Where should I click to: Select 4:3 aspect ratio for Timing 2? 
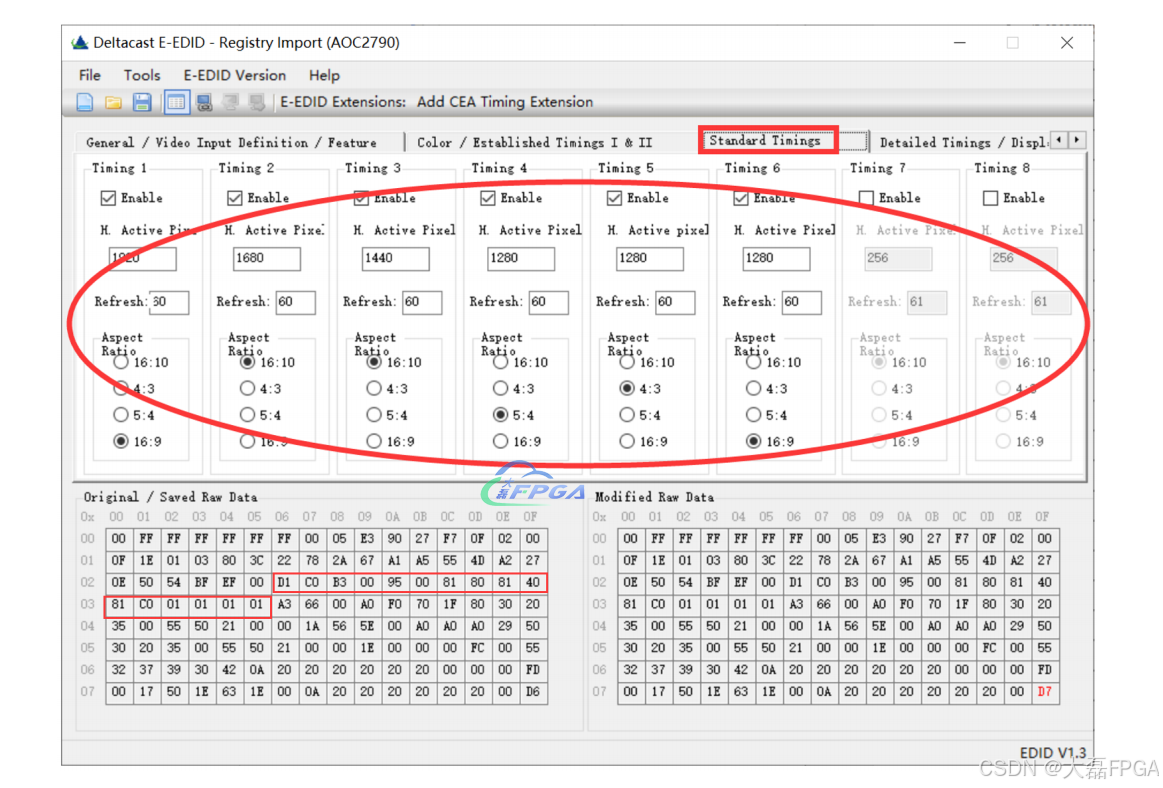(248, 389)
